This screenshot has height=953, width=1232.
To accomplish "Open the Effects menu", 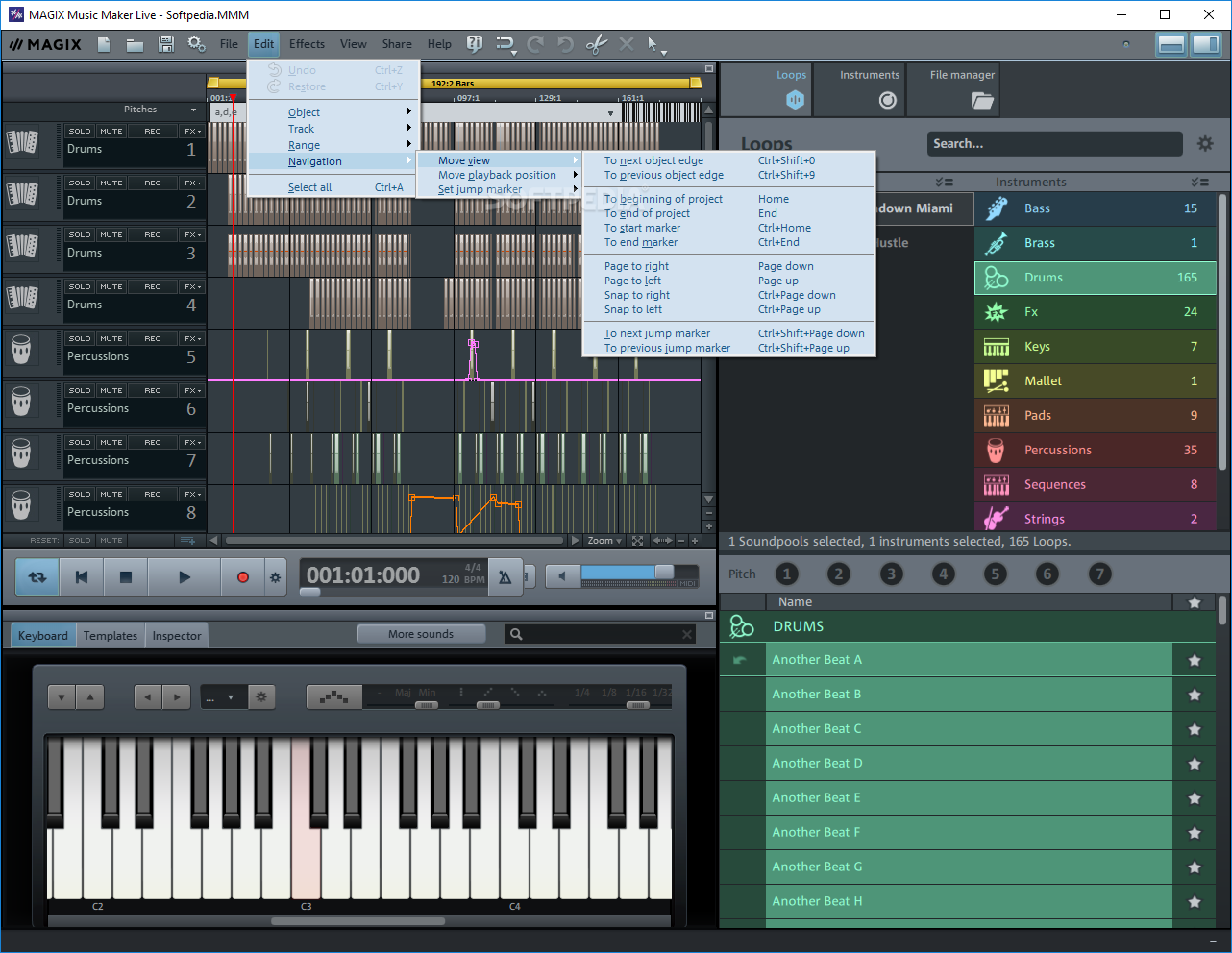I will [x=307, y=44].
